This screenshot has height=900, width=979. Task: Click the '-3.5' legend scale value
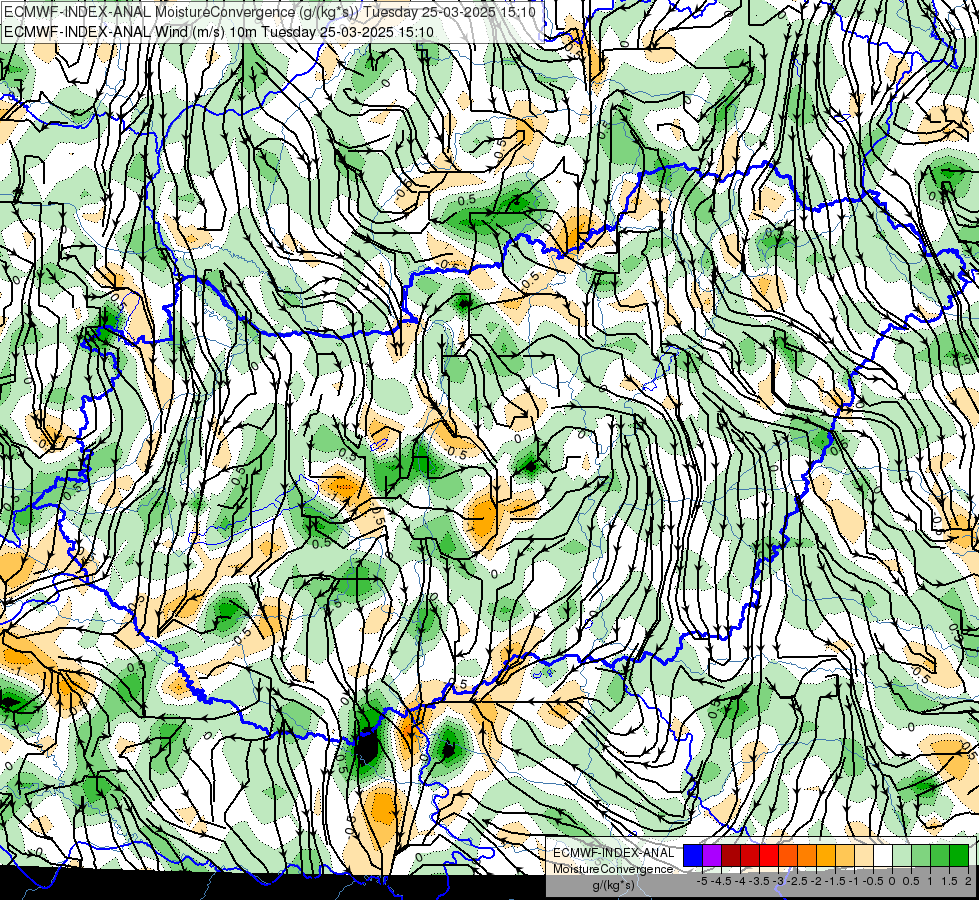coord(759,881)
